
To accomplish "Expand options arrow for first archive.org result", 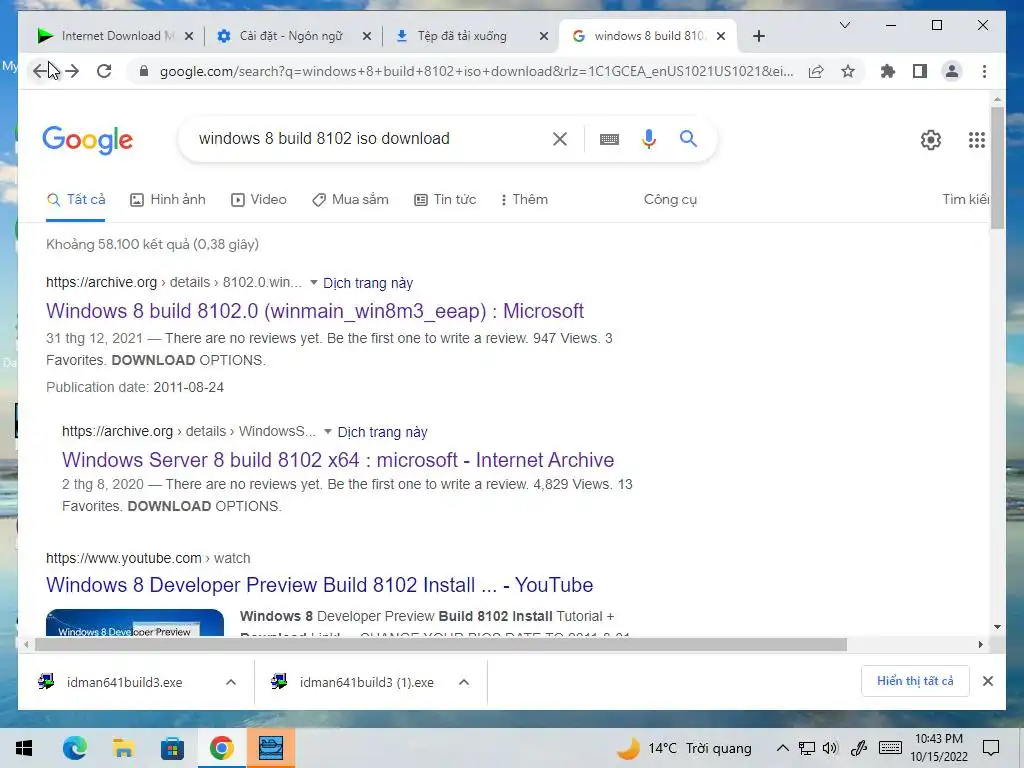I will point(313,283).
